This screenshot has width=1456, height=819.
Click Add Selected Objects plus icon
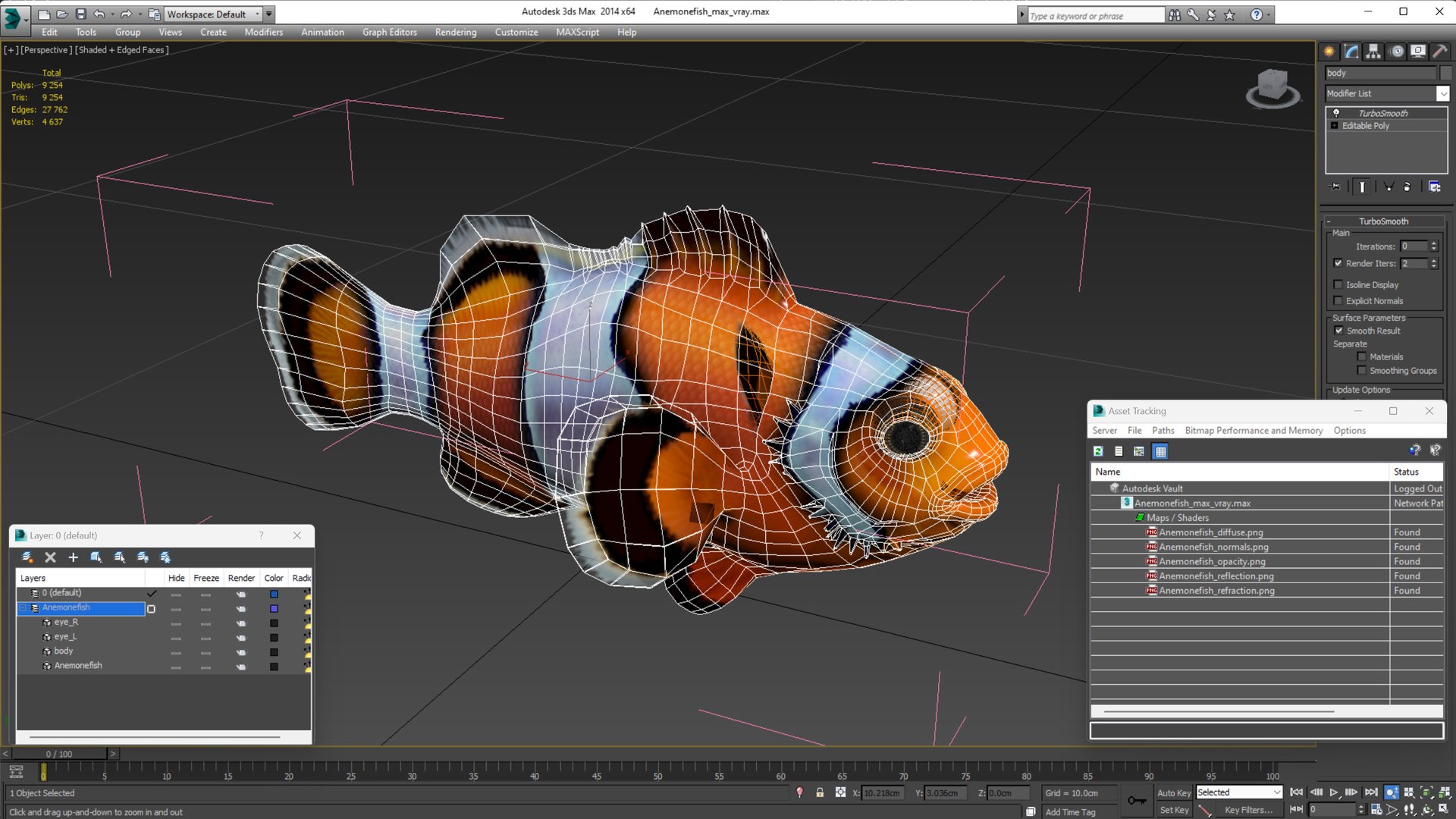73,557
